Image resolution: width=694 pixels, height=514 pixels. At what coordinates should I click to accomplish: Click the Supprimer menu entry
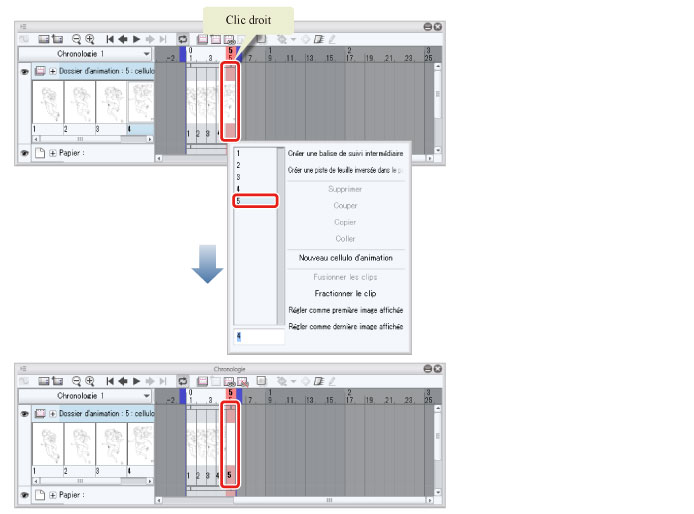tap(345, 189)
